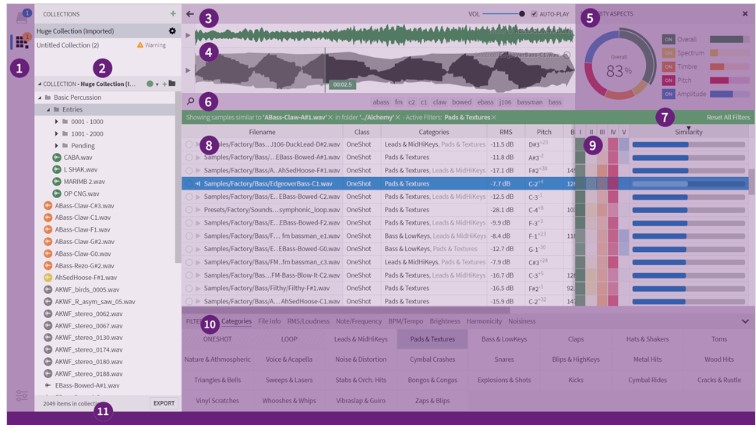Select the ONESHOT category filter

(217, 339)
